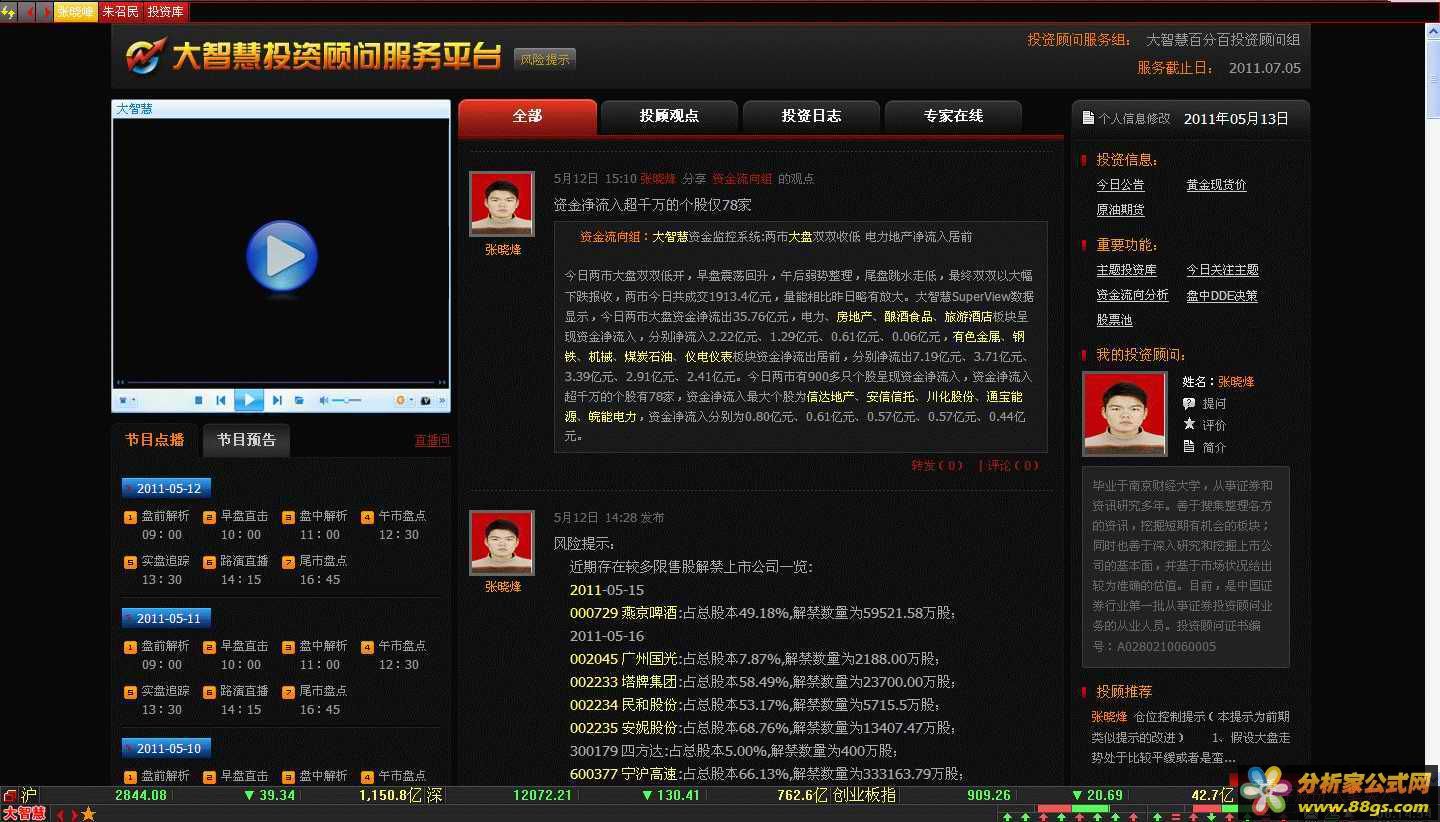This screenshot has height=822, width=1440.
Task: Open stock 600377 宁沪高速 link
Action: (624, 774)
